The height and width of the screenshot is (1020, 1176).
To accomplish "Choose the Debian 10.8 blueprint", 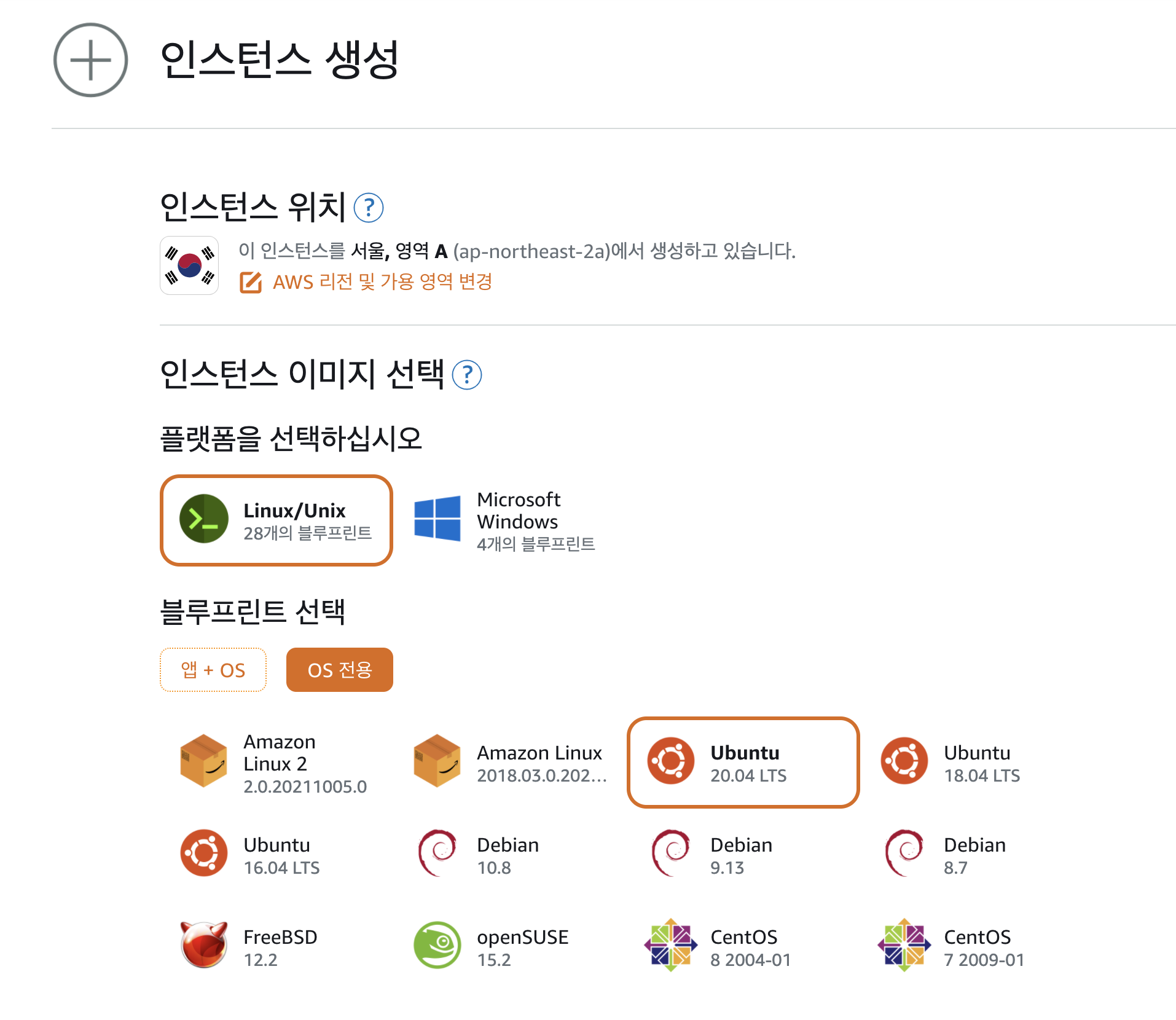I will 510,855.
